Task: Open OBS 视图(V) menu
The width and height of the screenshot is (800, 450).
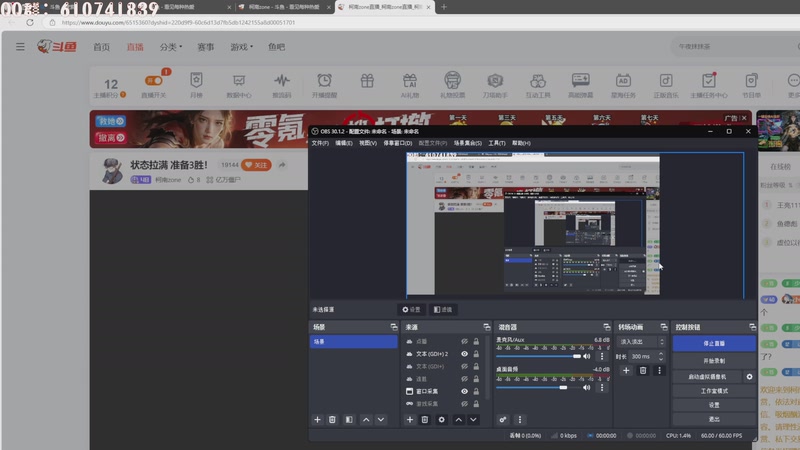Action: (368, 143)
